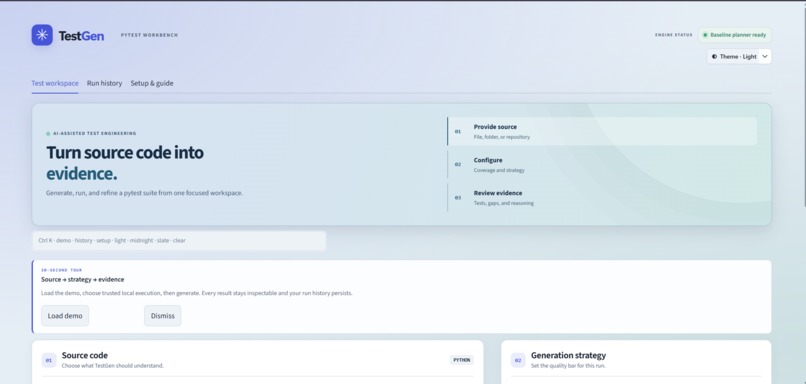
Task: Open the Theme Light dropdown
Action: [x=739, y=57]
